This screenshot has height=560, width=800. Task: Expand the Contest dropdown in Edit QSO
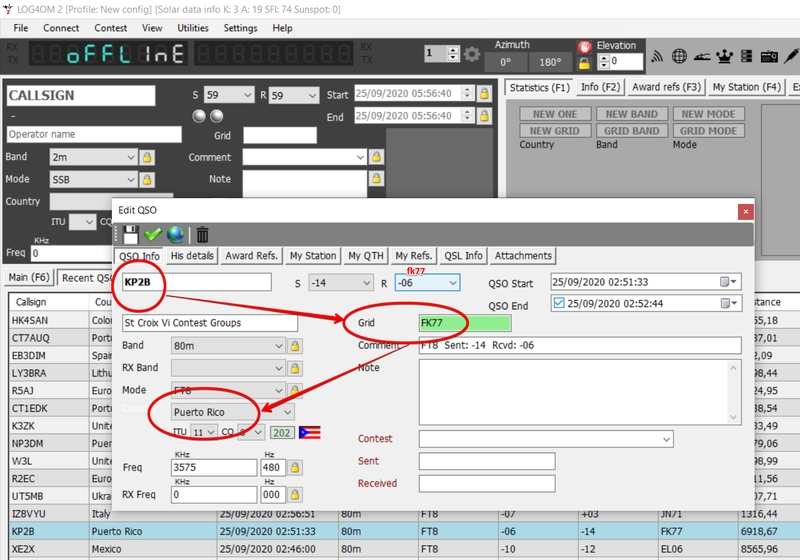pyautogui.click(x=666, y=439)
